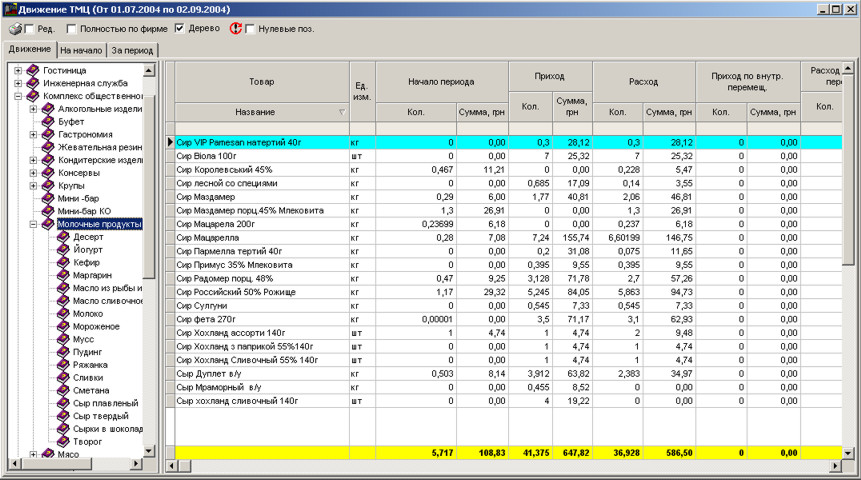Screen dimensions: 861x480
Task: Click the horizontal scrollbar right arrow
Action: (x=836, y=466)
